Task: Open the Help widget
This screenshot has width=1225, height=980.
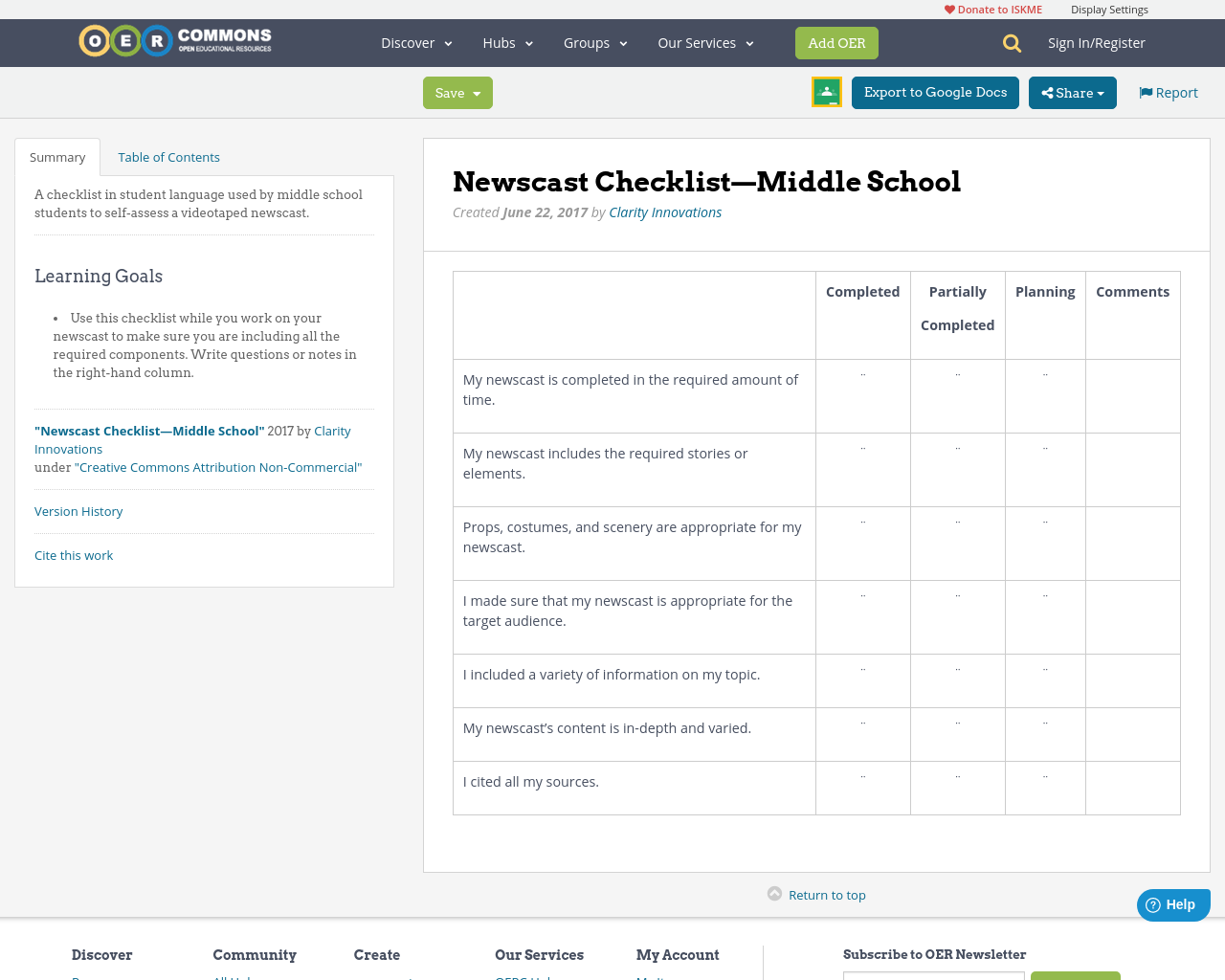Action: 1172,903
